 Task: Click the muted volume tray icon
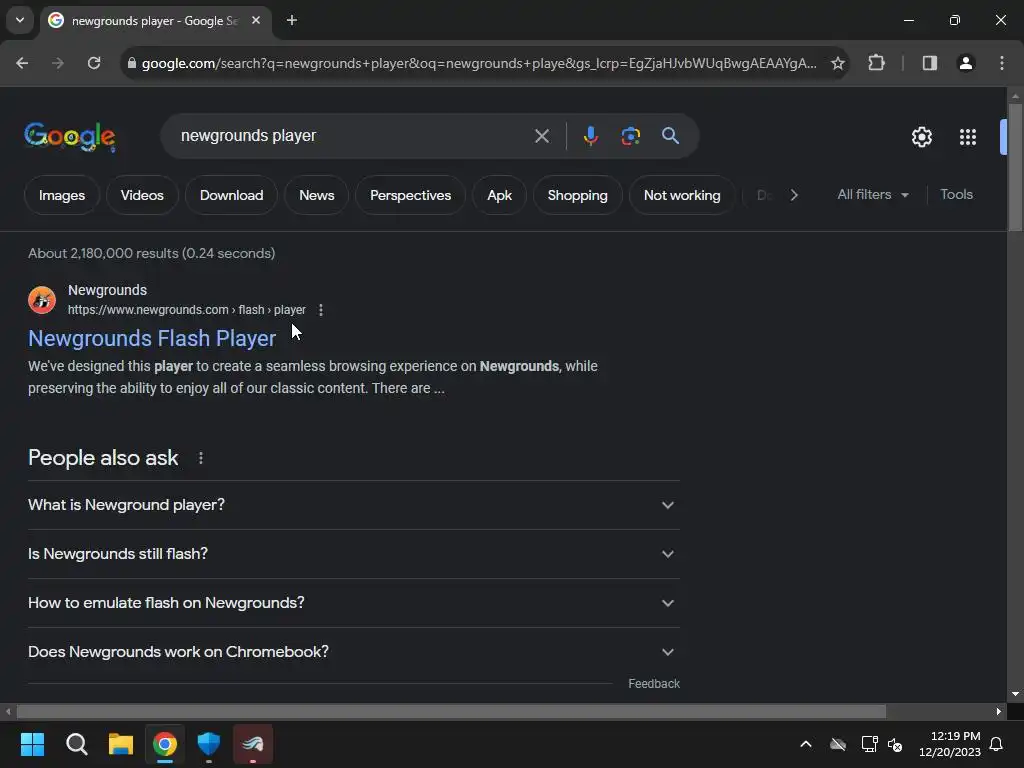(x=895, y=744)
